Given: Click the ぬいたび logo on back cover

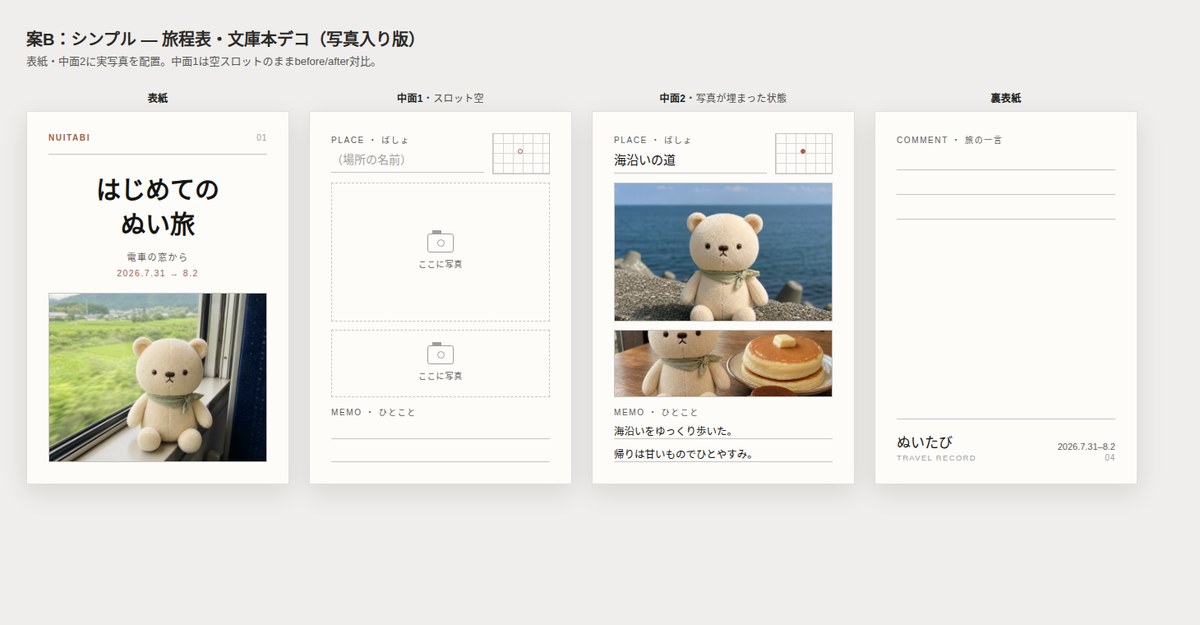Looking at the screenshot, I should [925, 442].
